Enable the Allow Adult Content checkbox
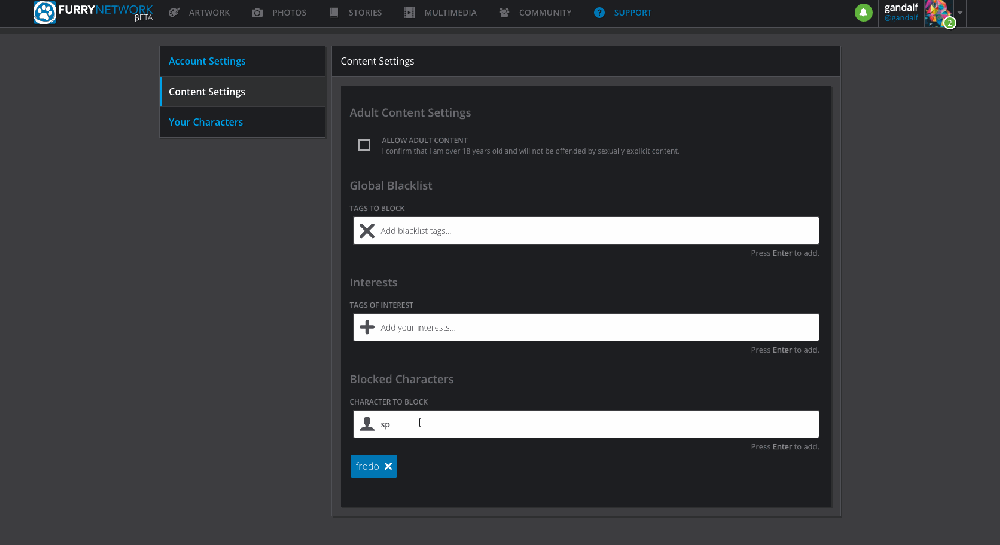 click(x=364, y=145)
